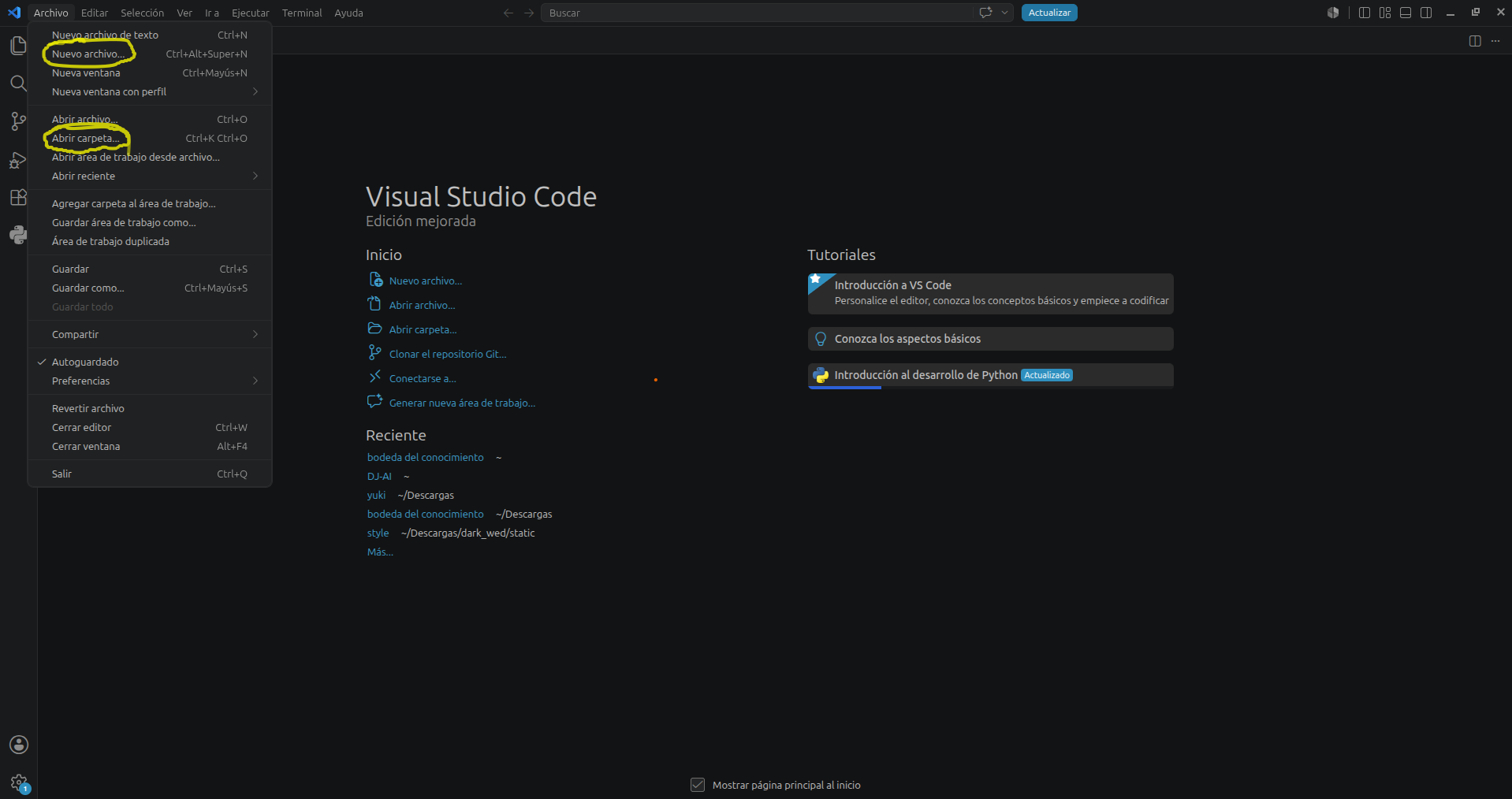
Task: Open the Ejecutar menu
Action: click(251, 13)
